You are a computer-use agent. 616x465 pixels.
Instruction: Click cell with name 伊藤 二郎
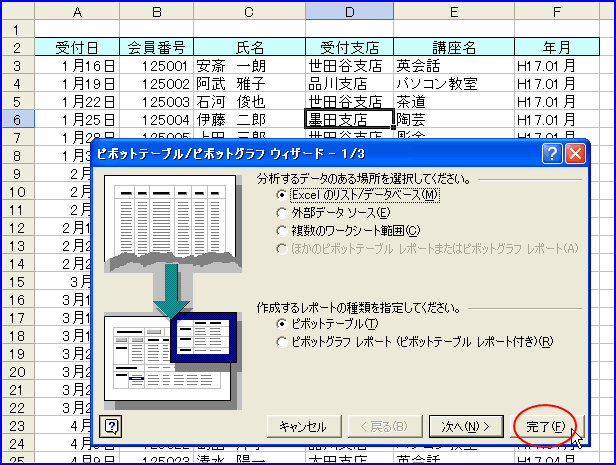(249, 119)
